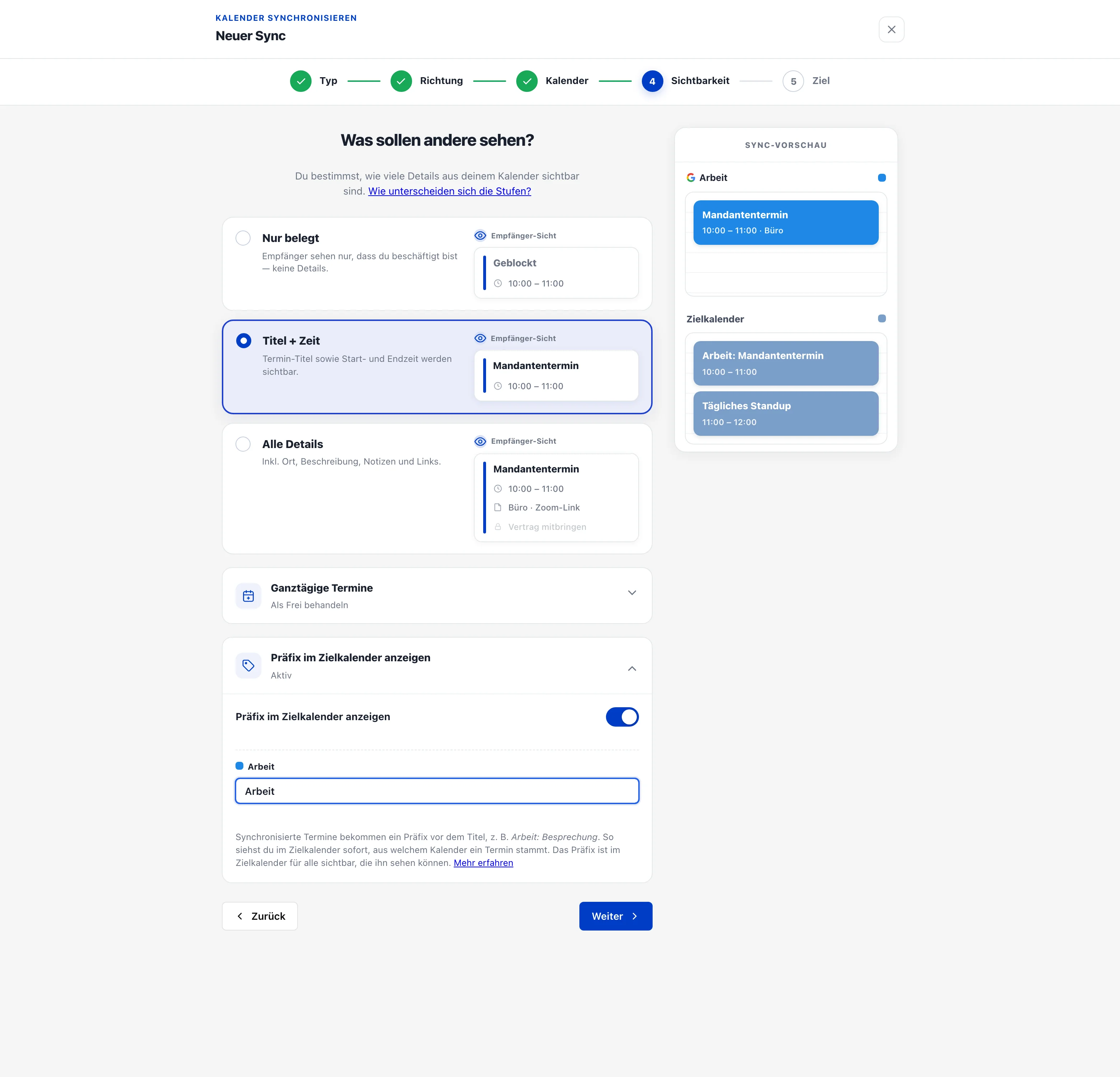Click eye icon in 'Titel + Zeit' card

[x=480, y=338]
